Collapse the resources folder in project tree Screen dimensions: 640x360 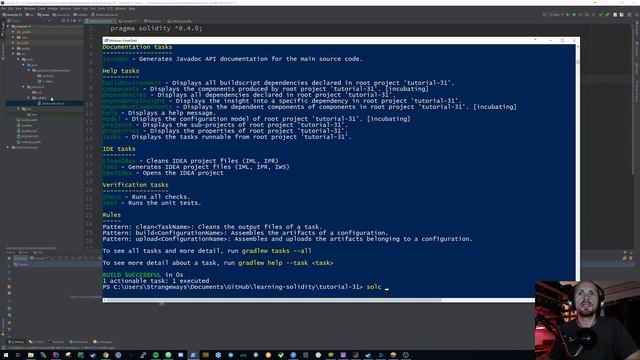[24, 87]
